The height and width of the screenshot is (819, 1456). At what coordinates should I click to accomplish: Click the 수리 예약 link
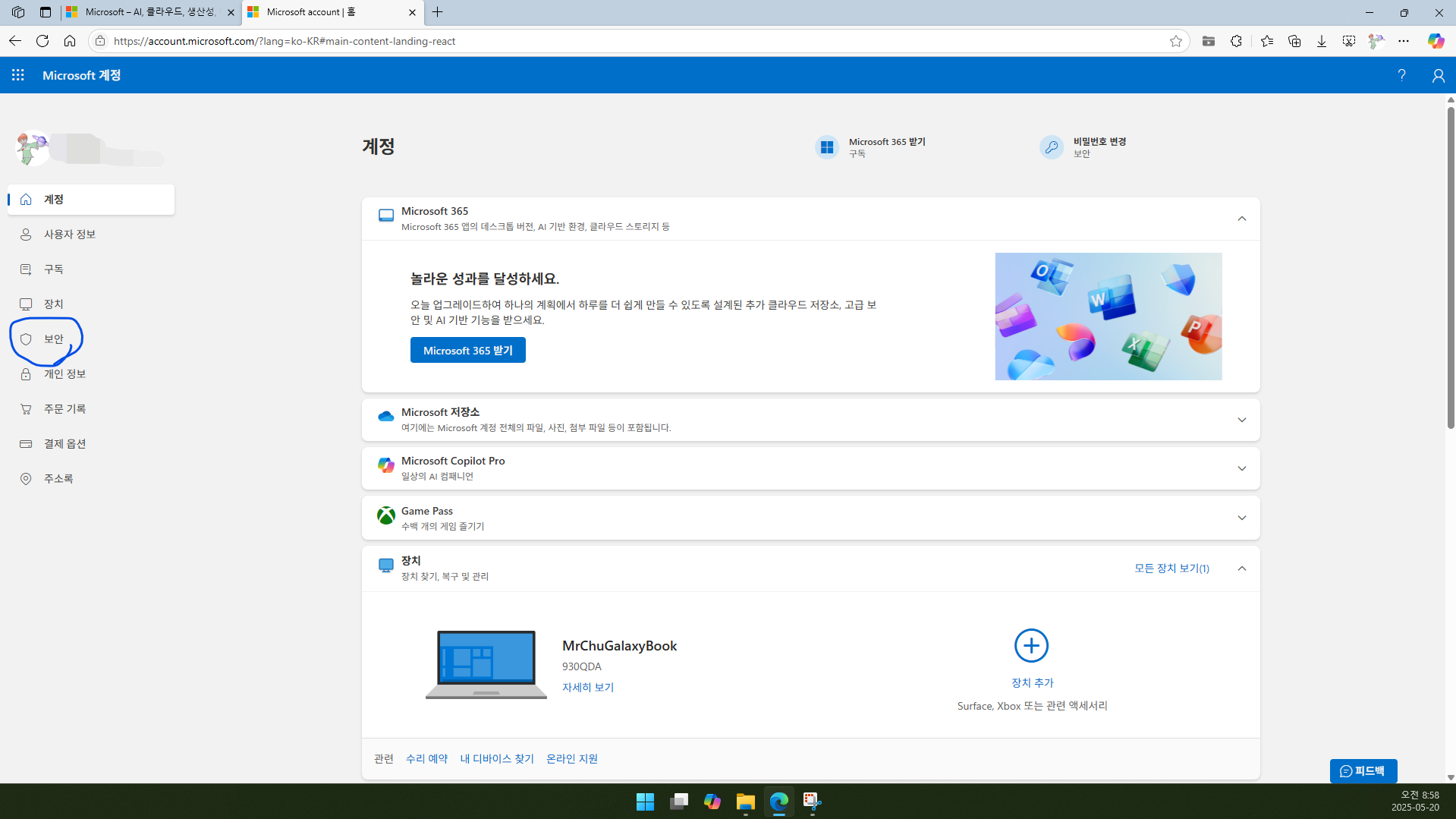coord(426,758)
